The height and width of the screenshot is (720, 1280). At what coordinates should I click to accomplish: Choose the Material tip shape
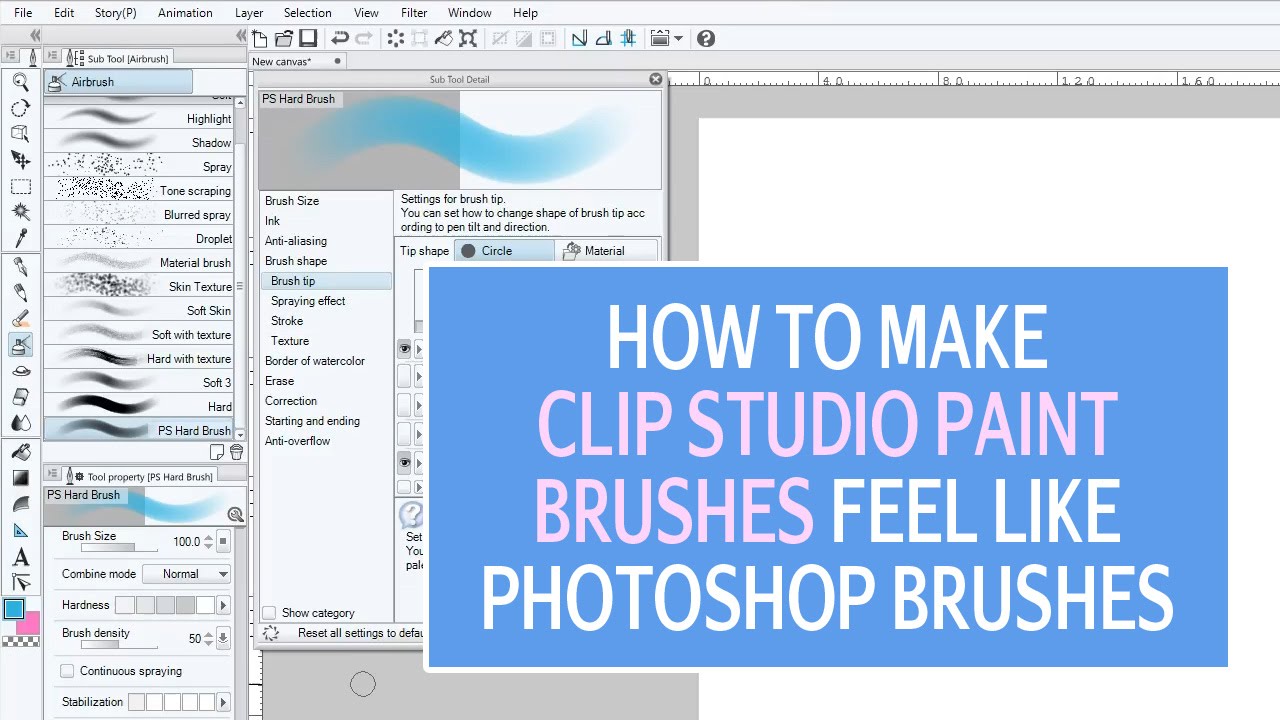coord(608,251)
